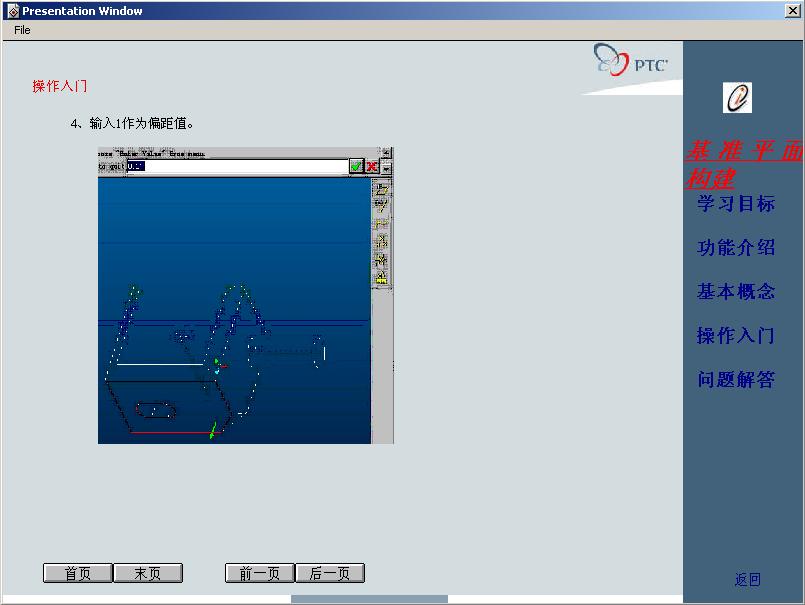The width and height of the screenshot is (805, 605).
Task: Click the red X cancel icon
Action: [372, 167]
